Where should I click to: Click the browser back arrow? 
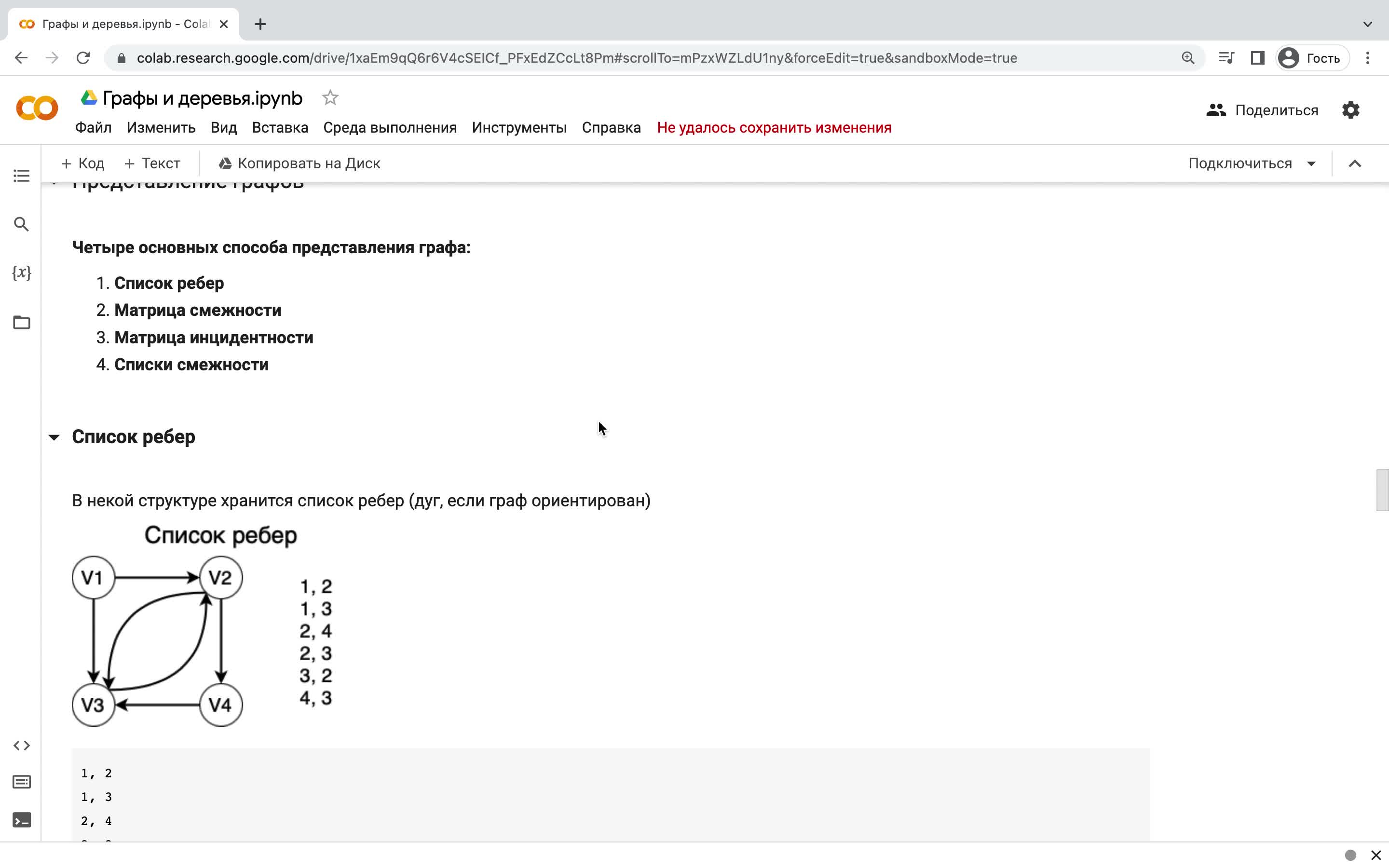(21, 58)
